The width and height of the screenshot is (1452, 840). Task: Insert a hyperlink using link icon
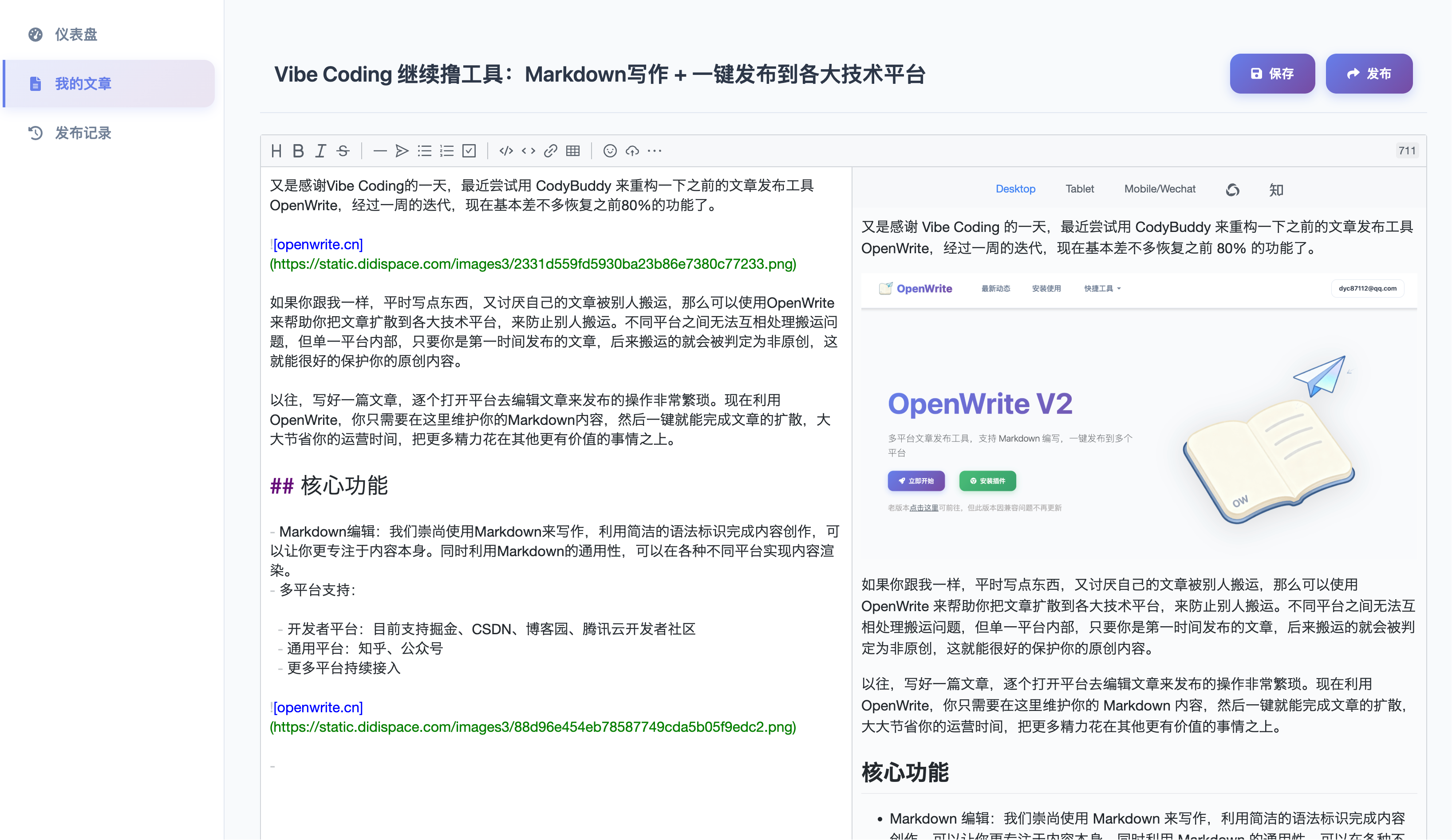click(x=550, y=151)
